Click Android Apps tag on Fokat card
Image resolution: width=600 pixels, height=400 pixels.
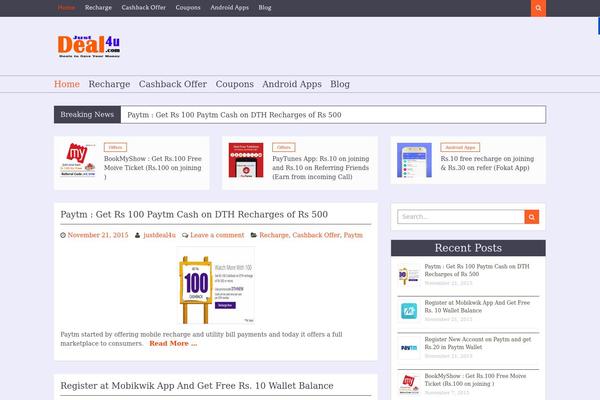(460, 147)
